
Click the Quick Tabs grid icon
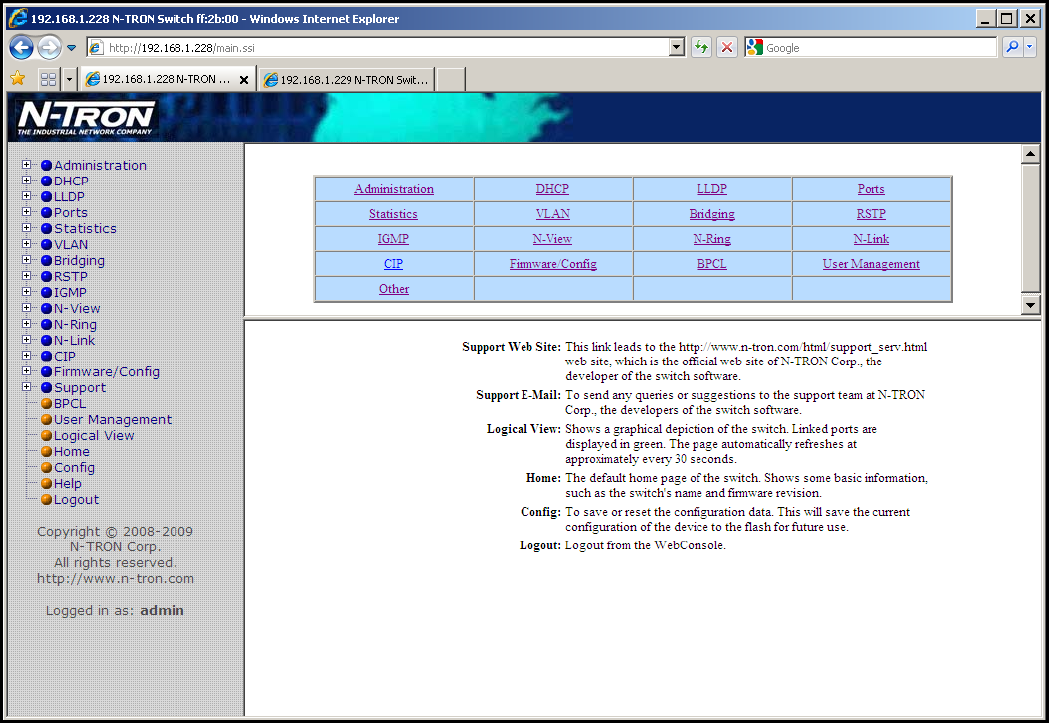48,79
